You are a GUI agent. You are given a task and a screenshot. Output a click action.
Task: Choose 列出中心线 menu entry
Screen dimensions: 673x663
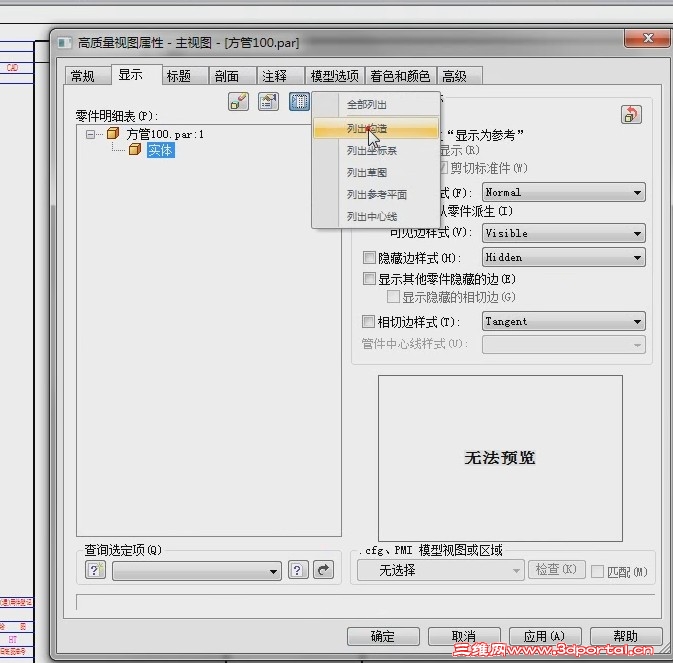pyautogui.click(x=376, y=216)
